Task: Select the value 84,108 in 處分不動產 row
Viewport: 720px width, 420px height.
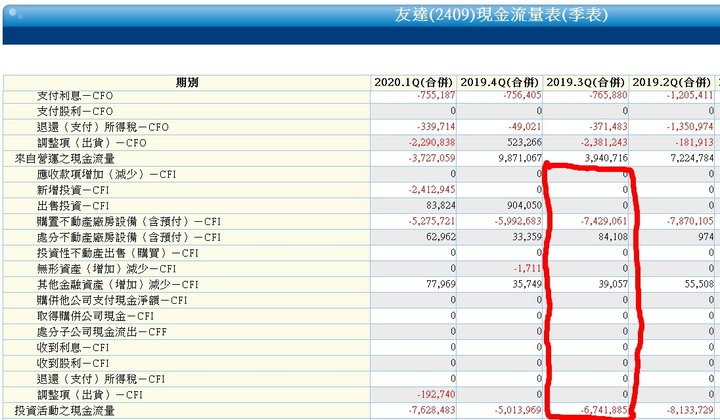Action: pyautogui.click(x=613, y=237)
